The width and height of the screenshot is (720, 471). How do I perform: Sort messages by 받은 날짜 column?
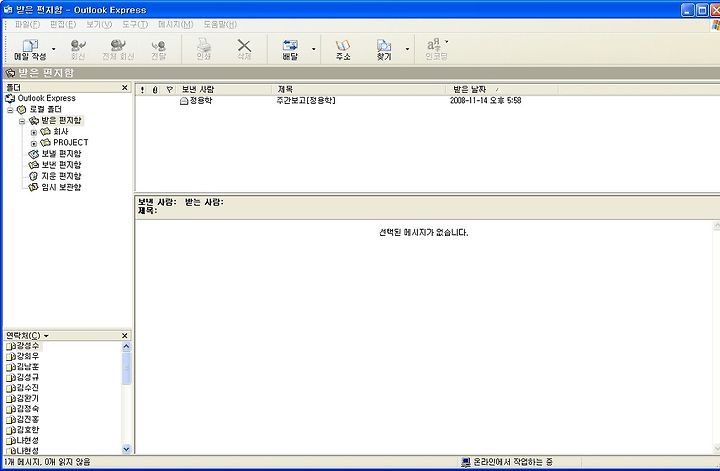coord(501,90)
